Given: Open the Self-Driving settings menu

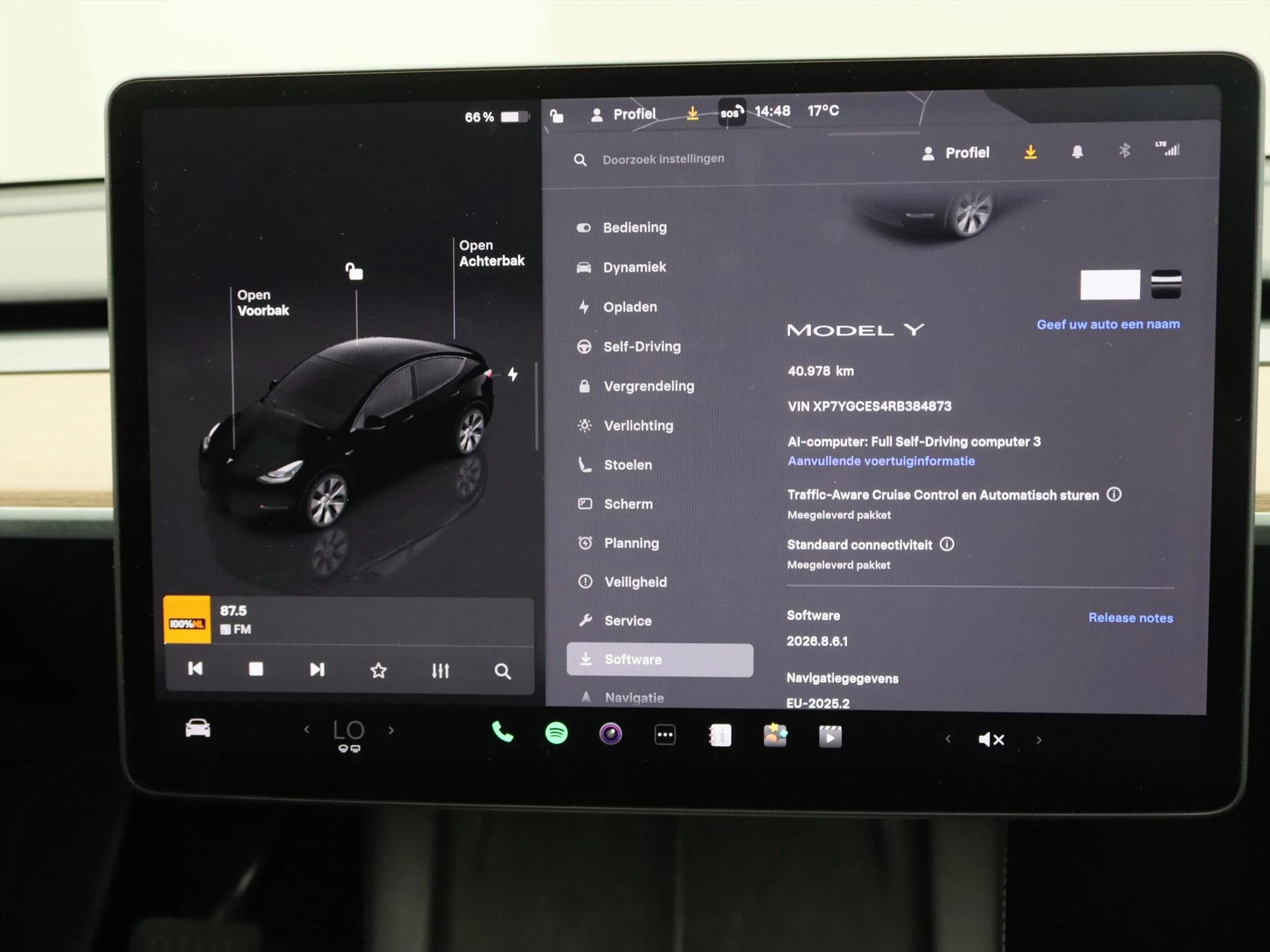Looking at the screenshot, I should click(628, 346).
